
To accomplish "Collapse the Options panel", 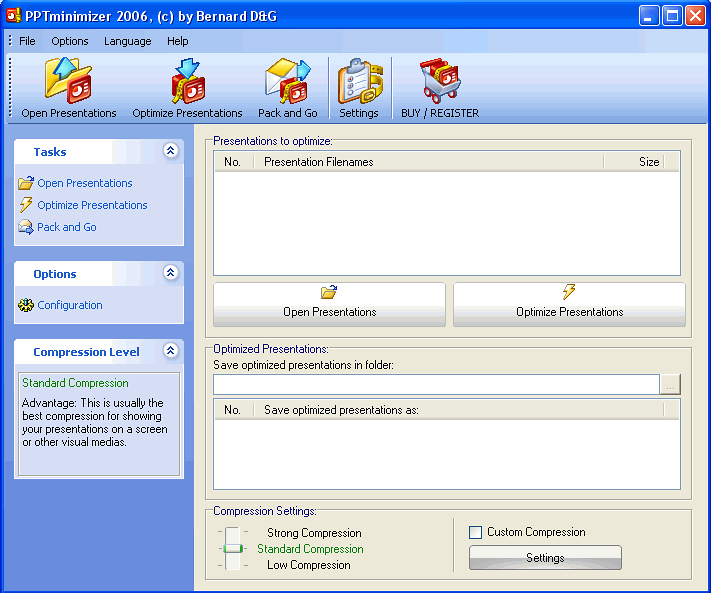I will point(170,272).
